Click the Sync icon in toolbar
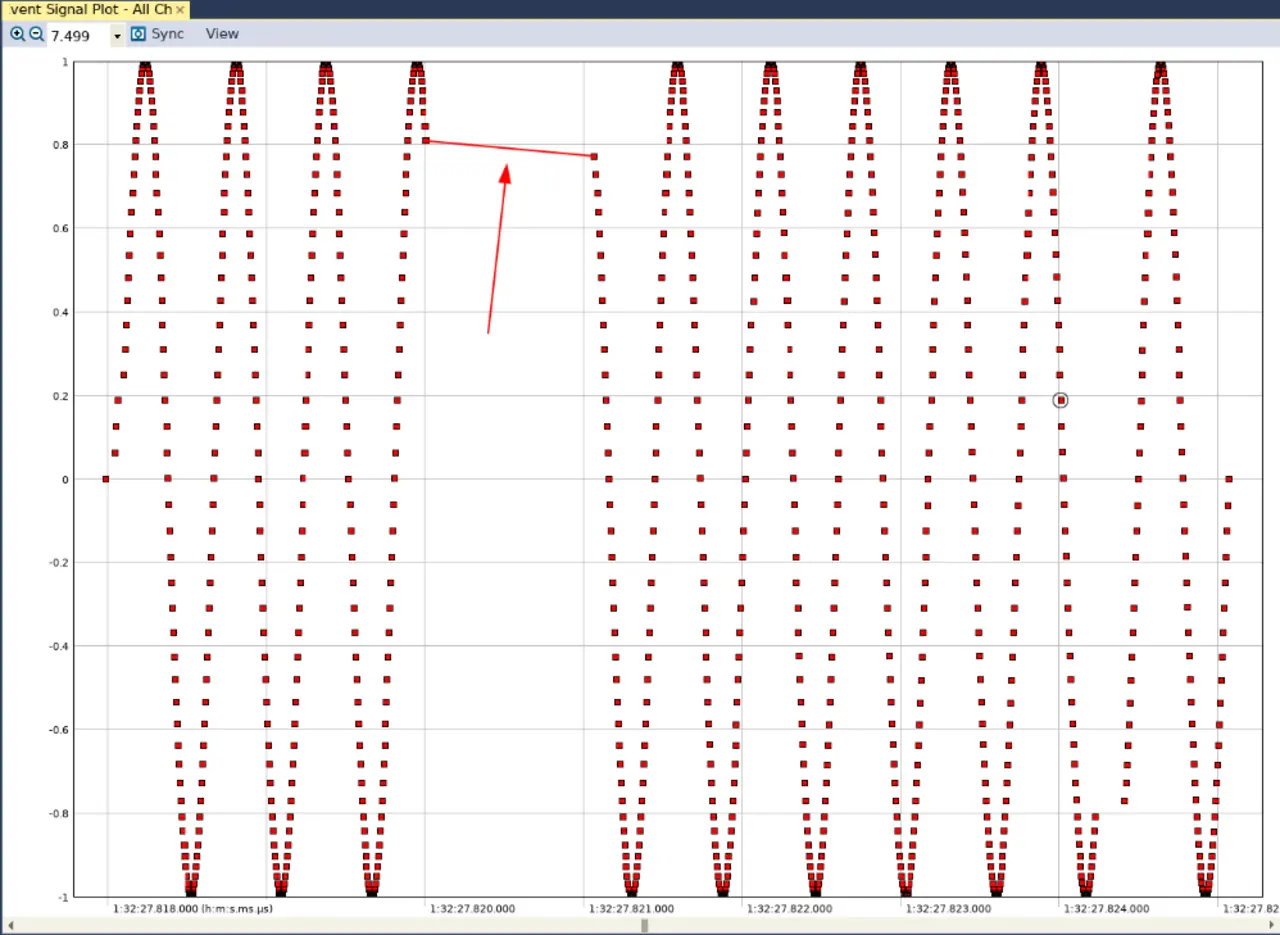The image size is (1280, 935). 139,34
